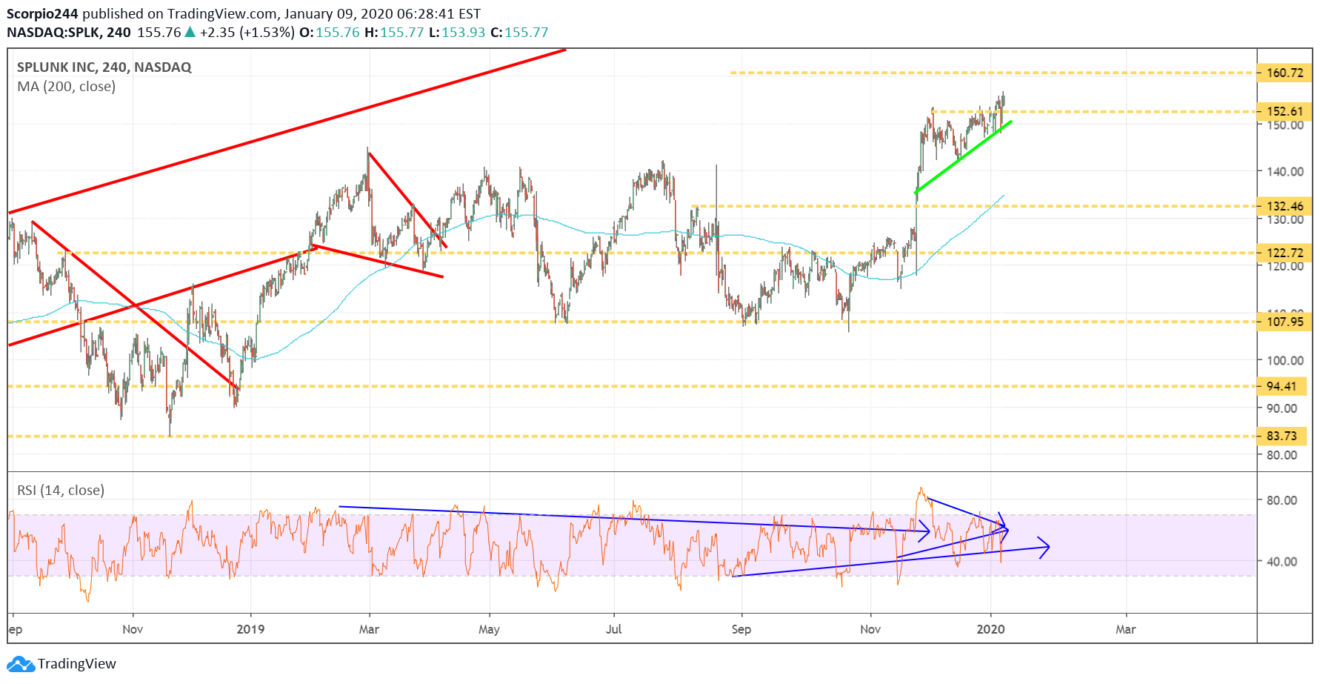Image resolution: width=1320 pixels, height=684 pixels.
Task: Click the Sep label on the time axis
Action: (x=741, y=630)
